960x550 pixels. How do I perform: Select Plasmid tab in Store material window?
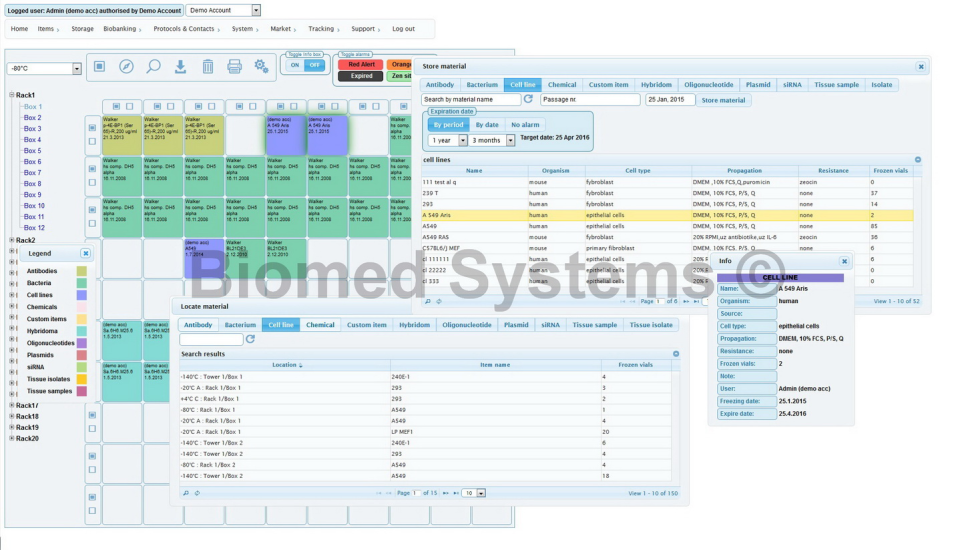(x=758, y=85)
